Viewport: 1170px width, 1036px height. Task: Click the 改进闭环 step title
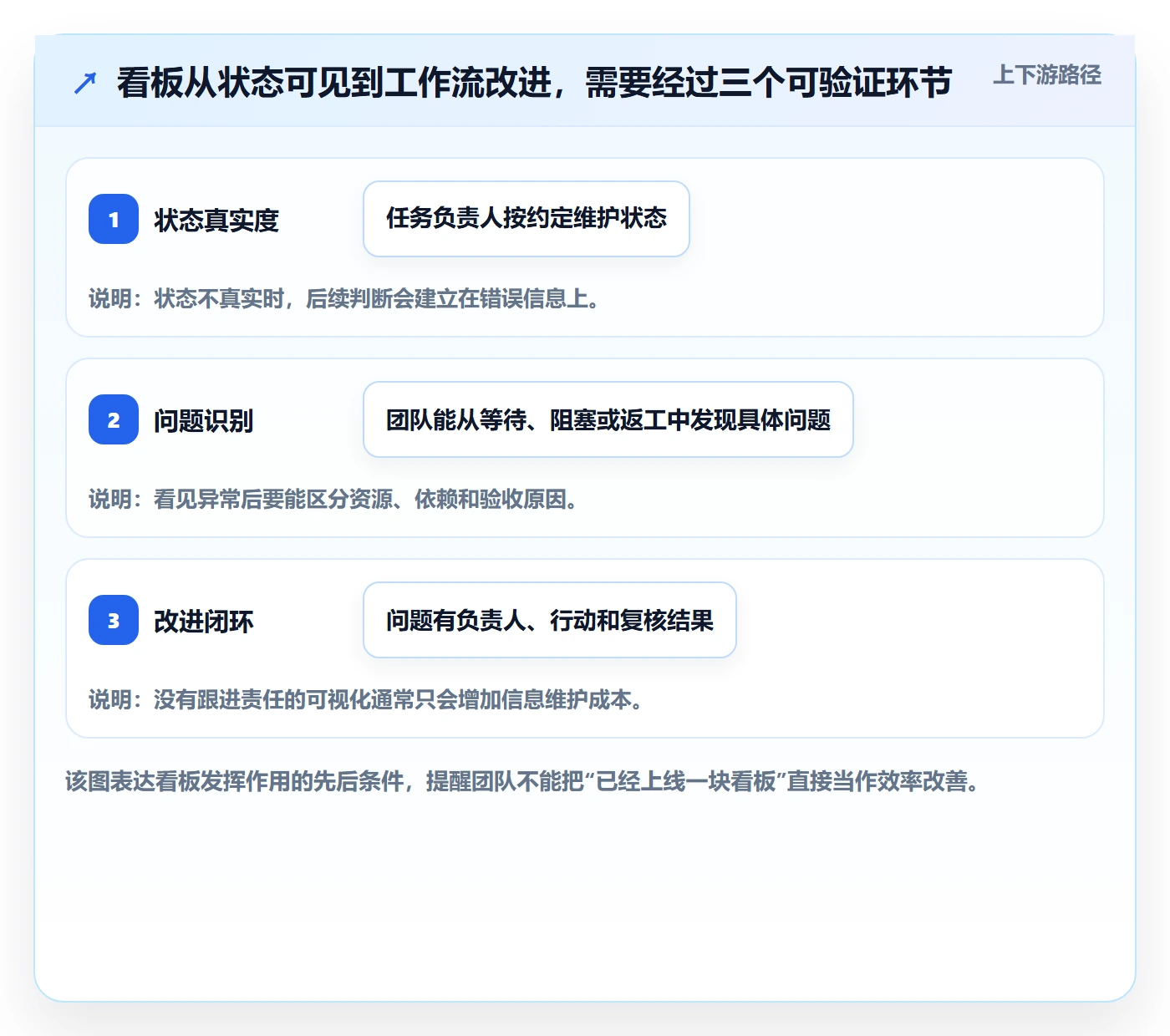point(204,621)
